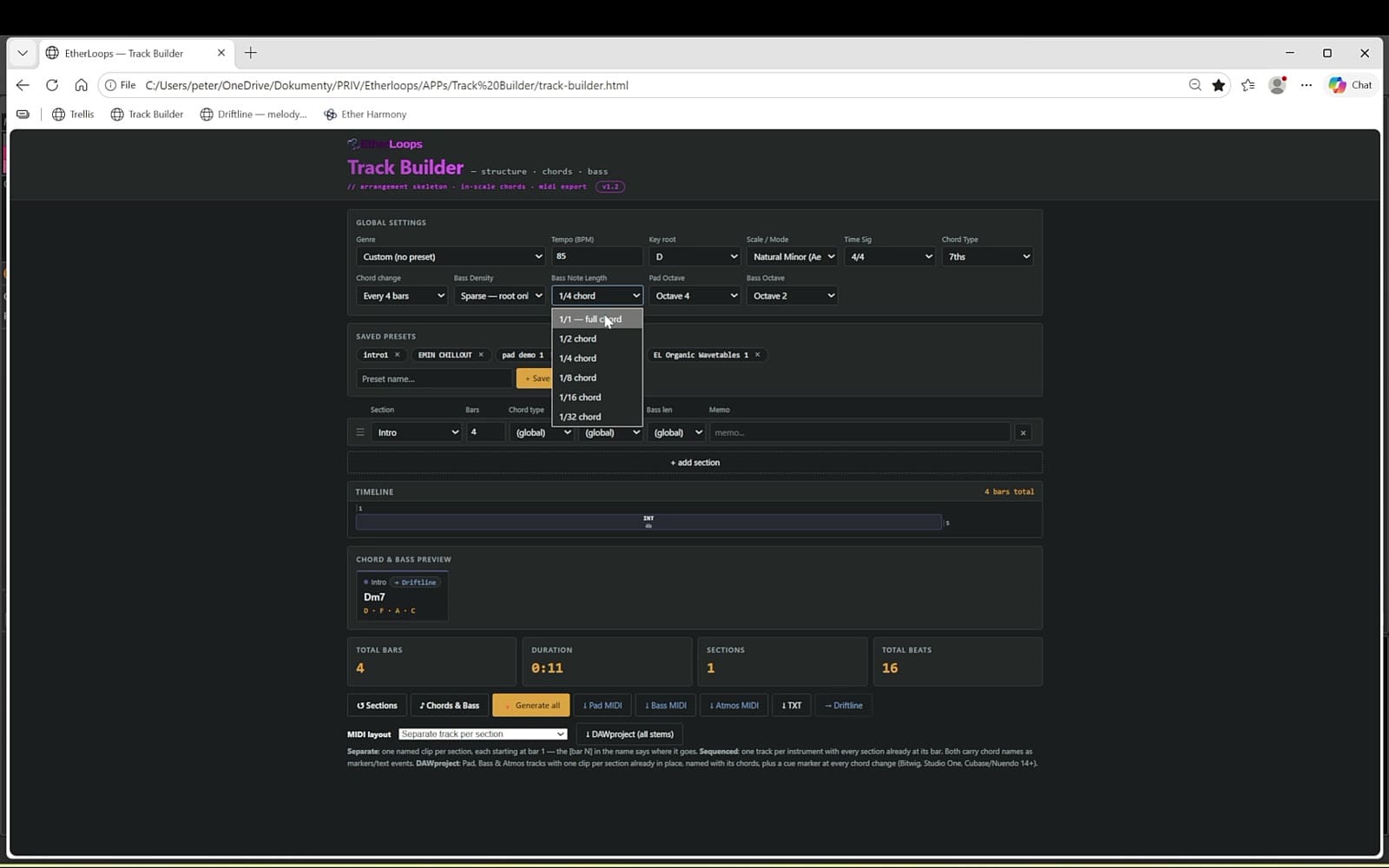Open the Bass Density dropdown

(x=499, y=296)
